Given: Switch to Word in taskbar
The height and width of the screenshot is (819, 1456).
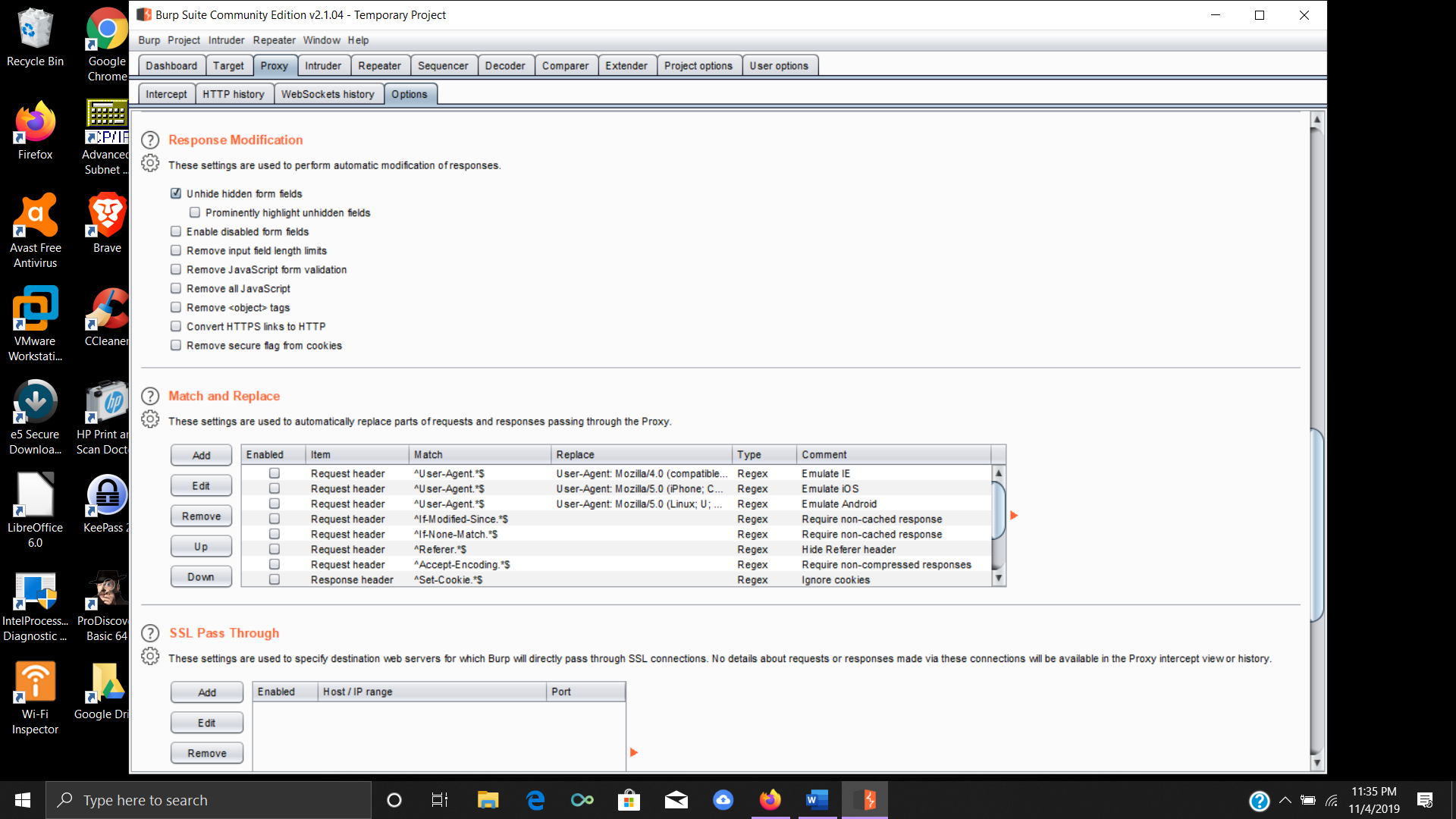Looking at the screenshot, I should [x=817, y=800].
